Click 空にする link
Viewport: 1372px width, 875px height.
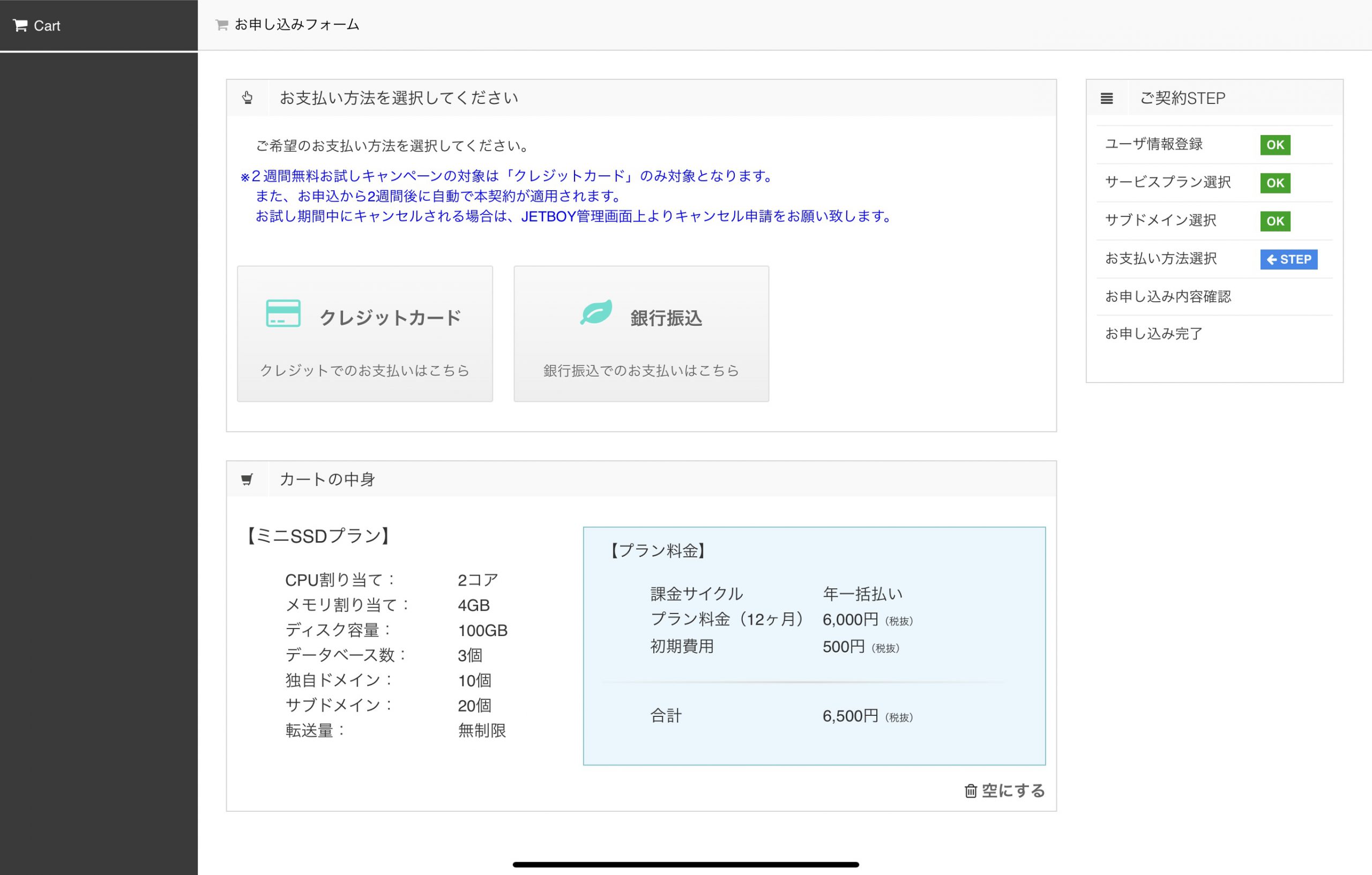pyautogui.click(x=1013, y=791)
